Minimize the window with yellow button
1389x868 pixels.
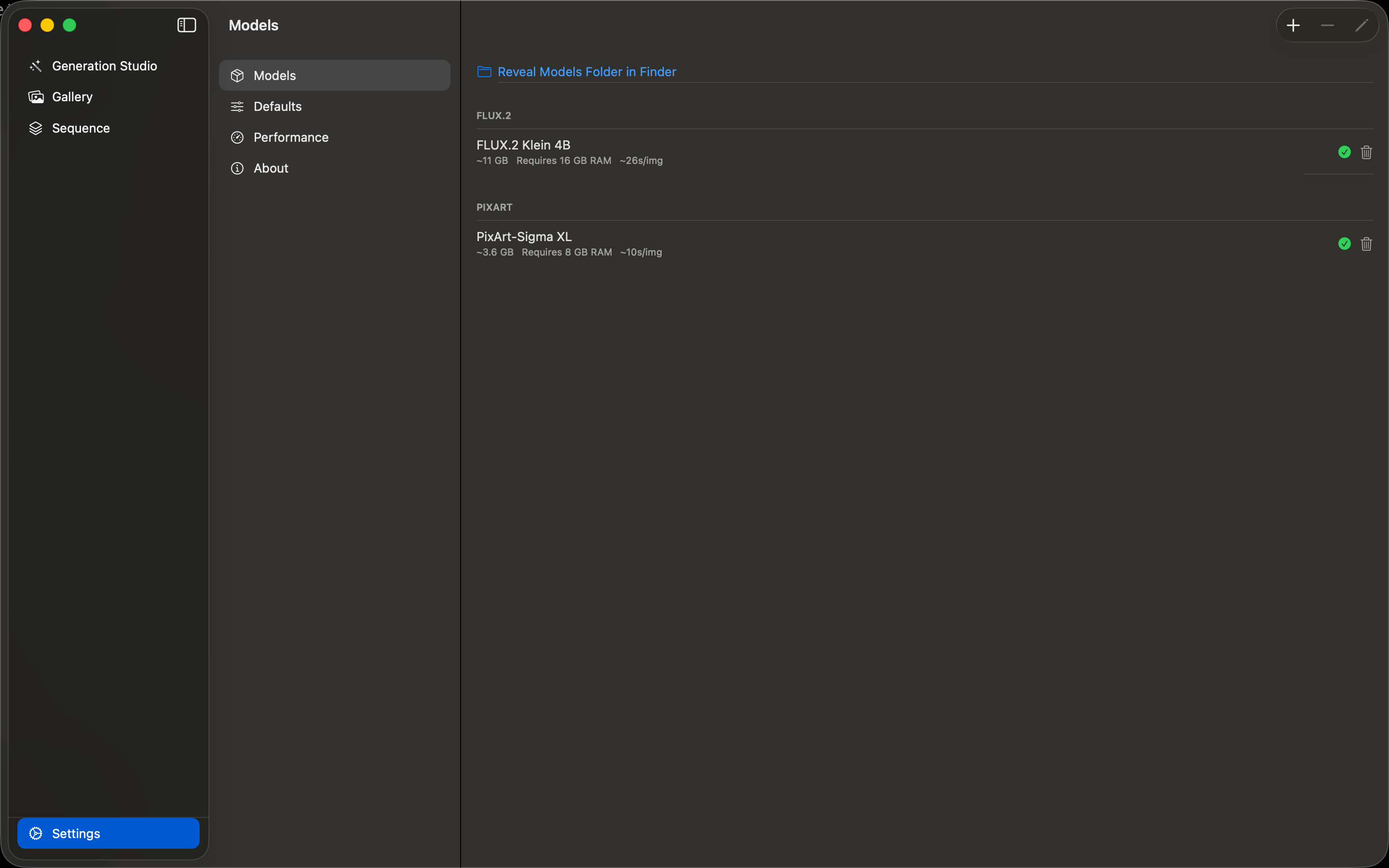click(x=47, y=25)
